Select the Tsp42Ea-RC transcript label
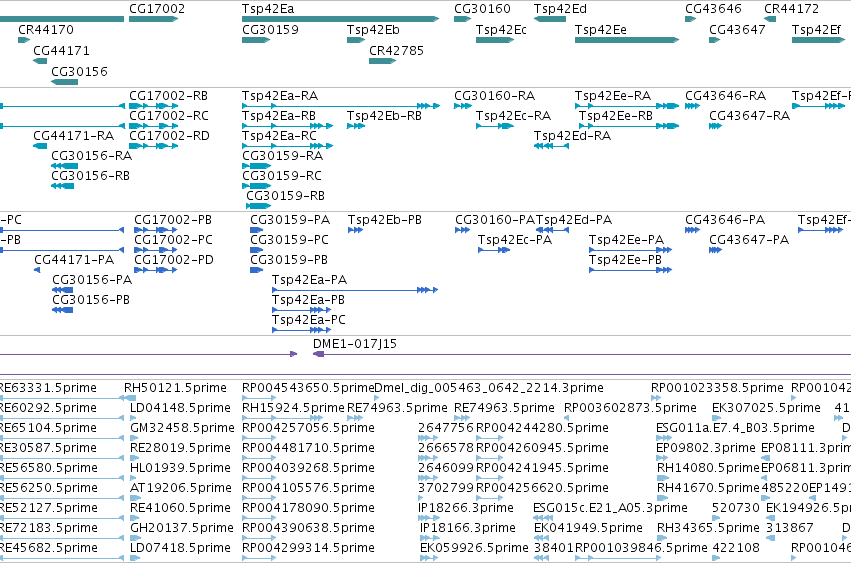 tap(279, 136)
